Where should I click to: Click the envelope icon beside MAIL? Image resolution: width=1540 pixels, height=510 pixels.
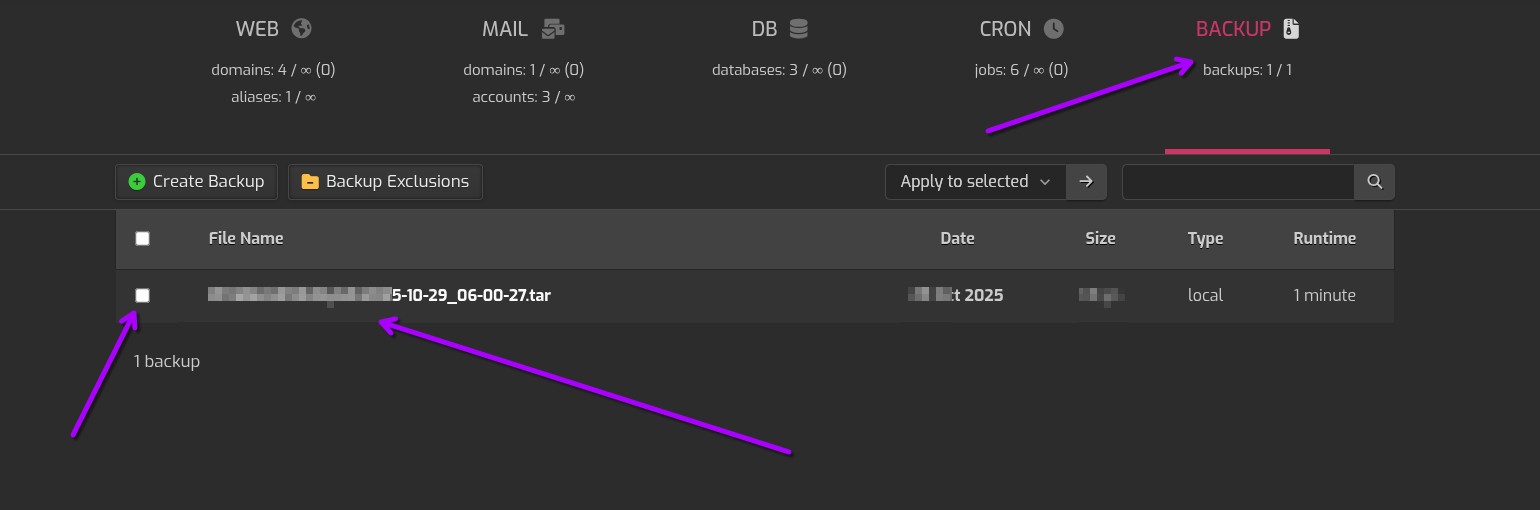(x=553, y=29)
